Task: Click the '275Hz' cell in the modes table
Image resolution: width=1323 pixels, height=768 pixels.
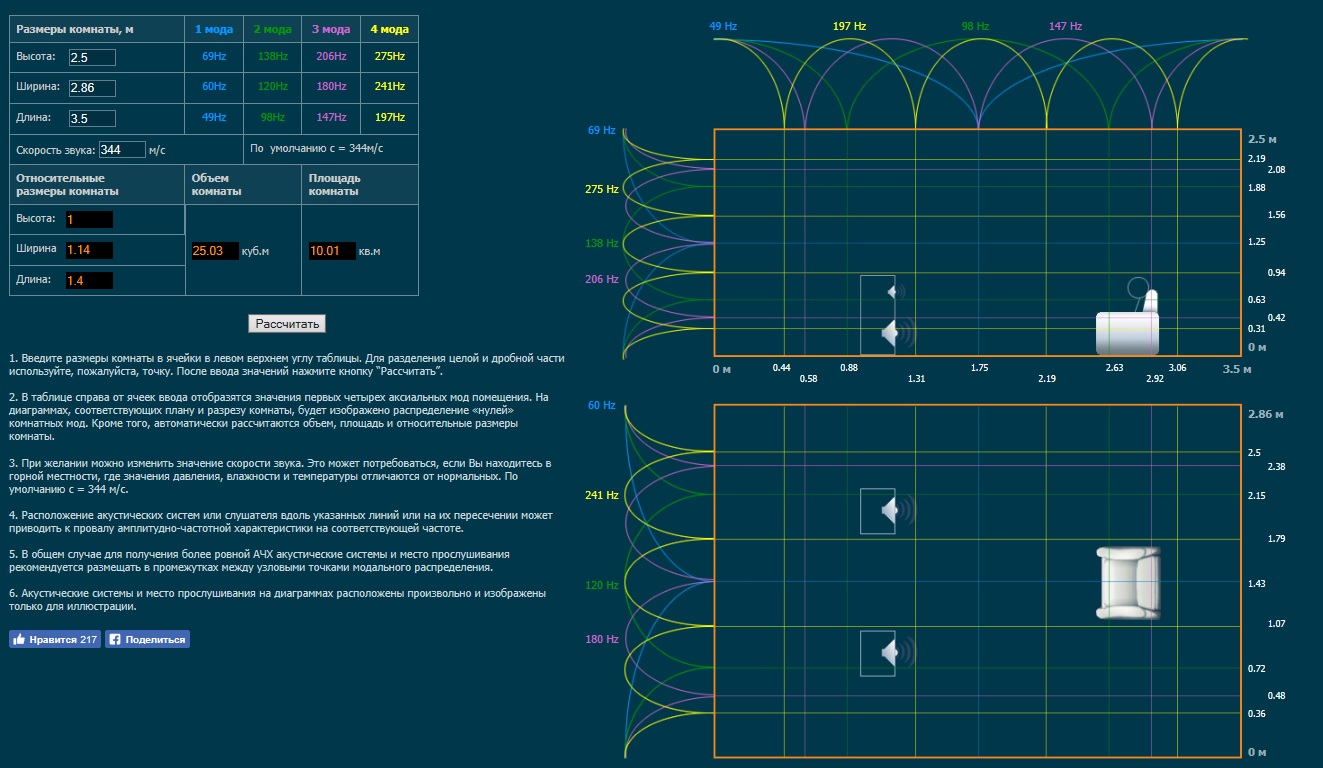Action: coord(389,57)
